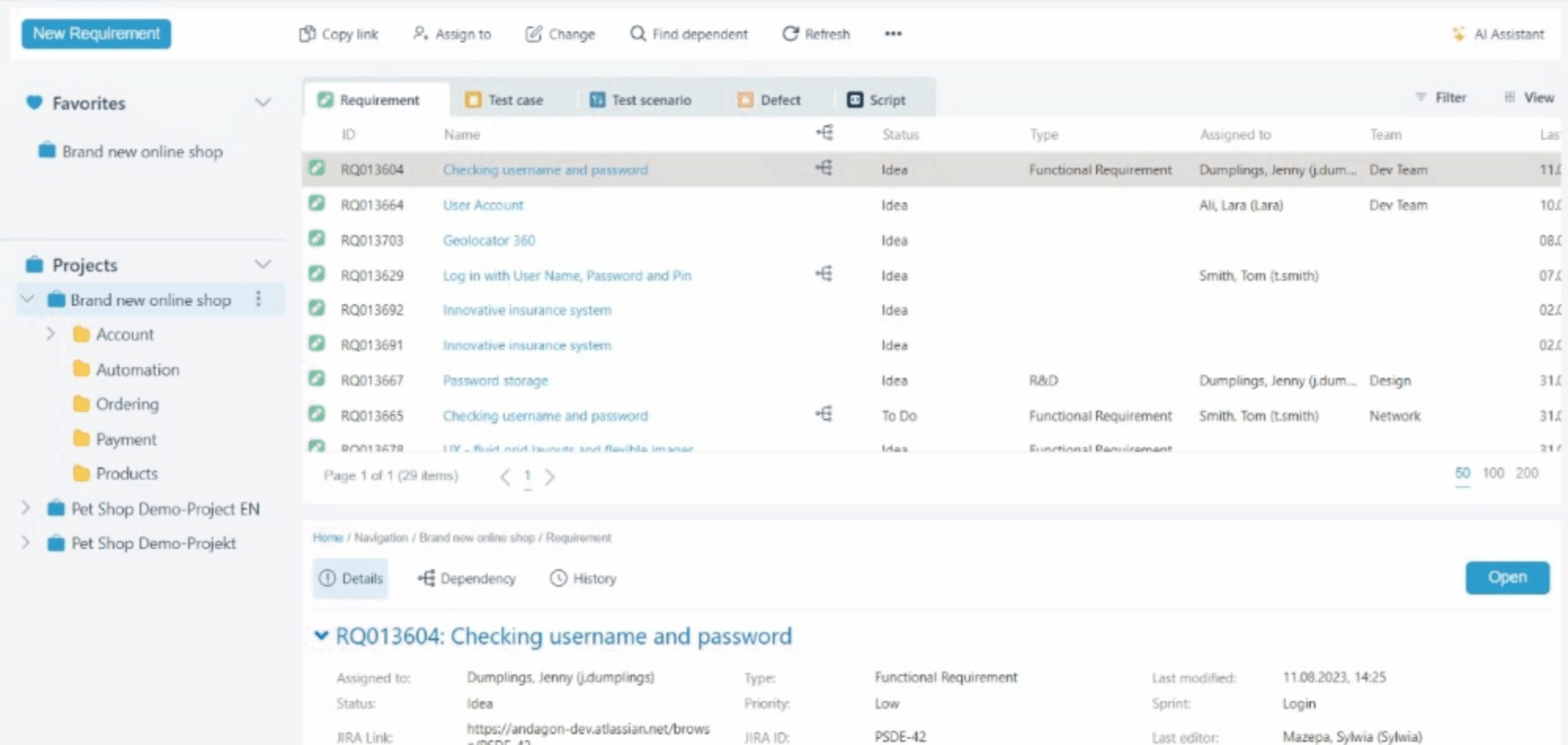Click dependency icon on RQ013629 row
The image size is (1568, 745).
click(x=824, y=274)
